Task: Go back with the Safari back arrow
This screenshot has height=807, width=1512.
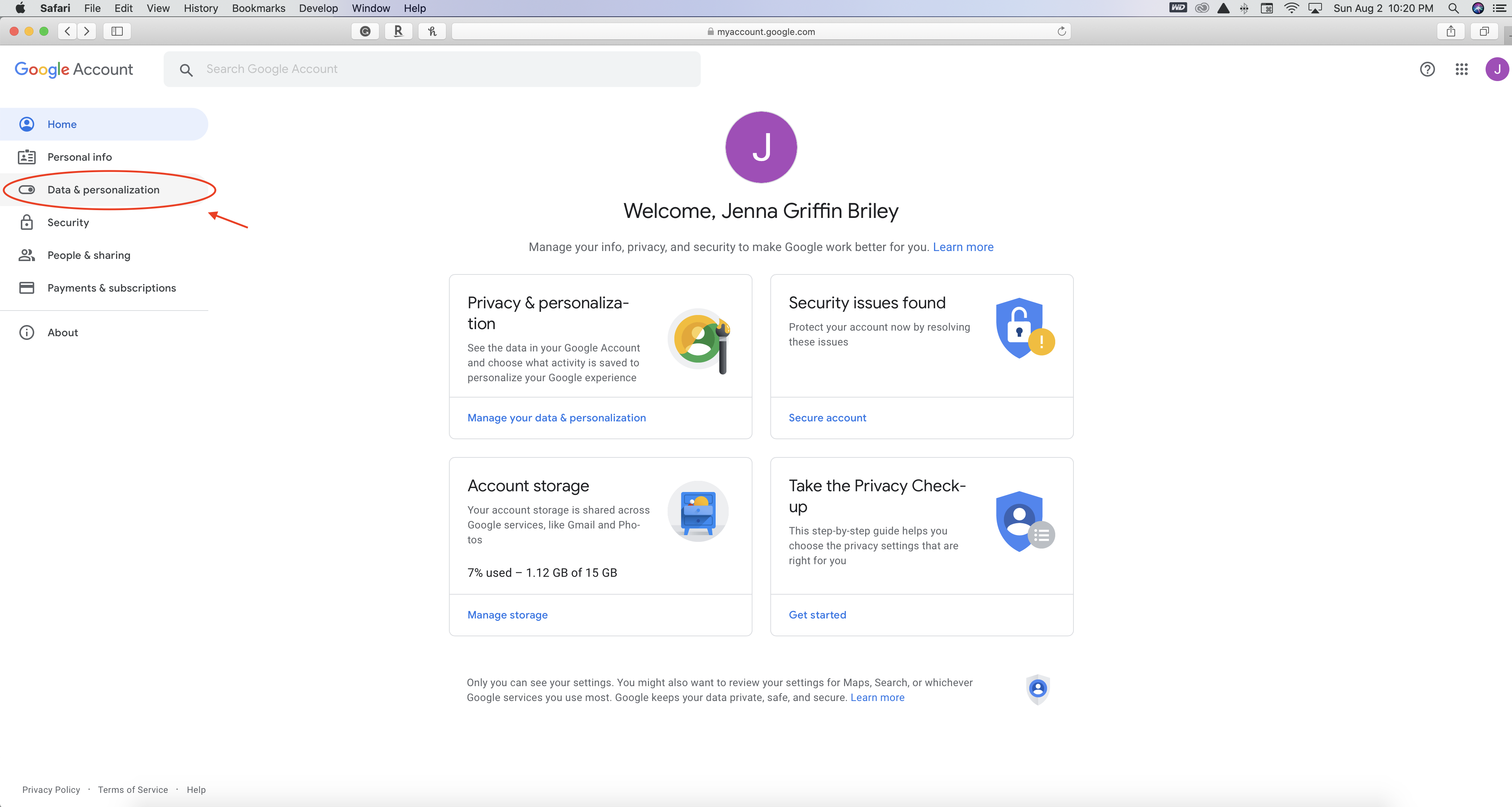Action: 67,31
